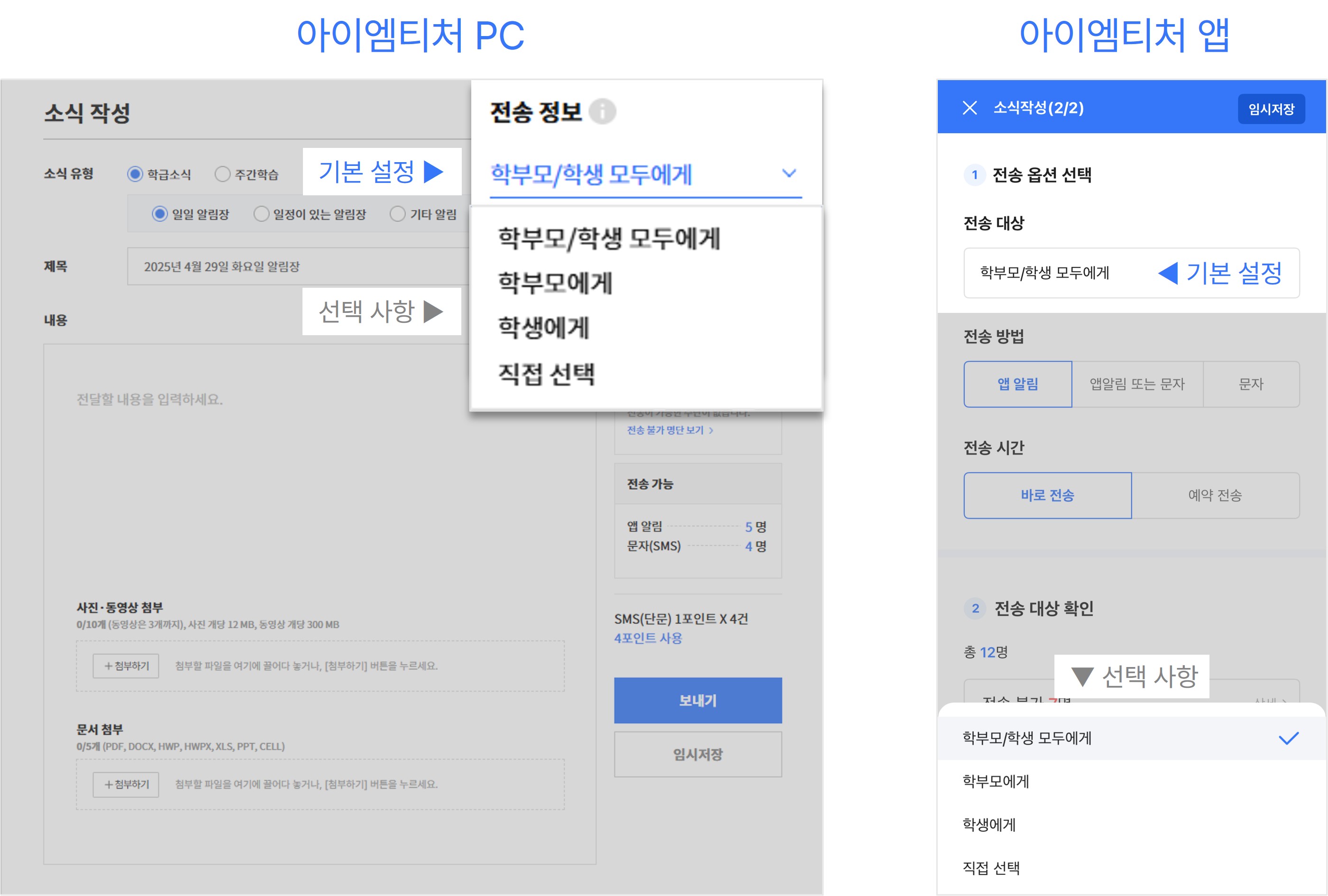1328x896 pixels.
Task: Click the 4포인트 사용 text
Action: click(x=648, y=638)
